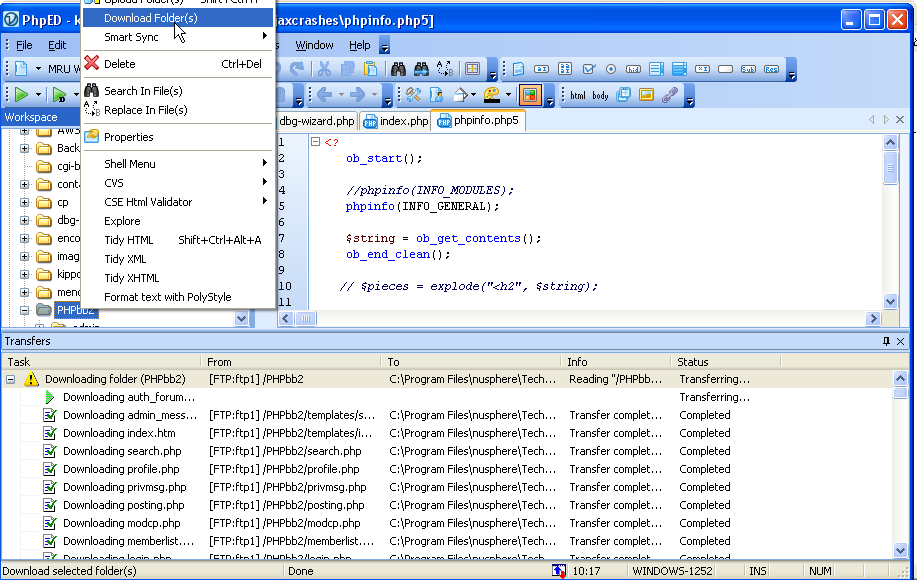Sort transfers by Status column header

click(x=725, y=362)
